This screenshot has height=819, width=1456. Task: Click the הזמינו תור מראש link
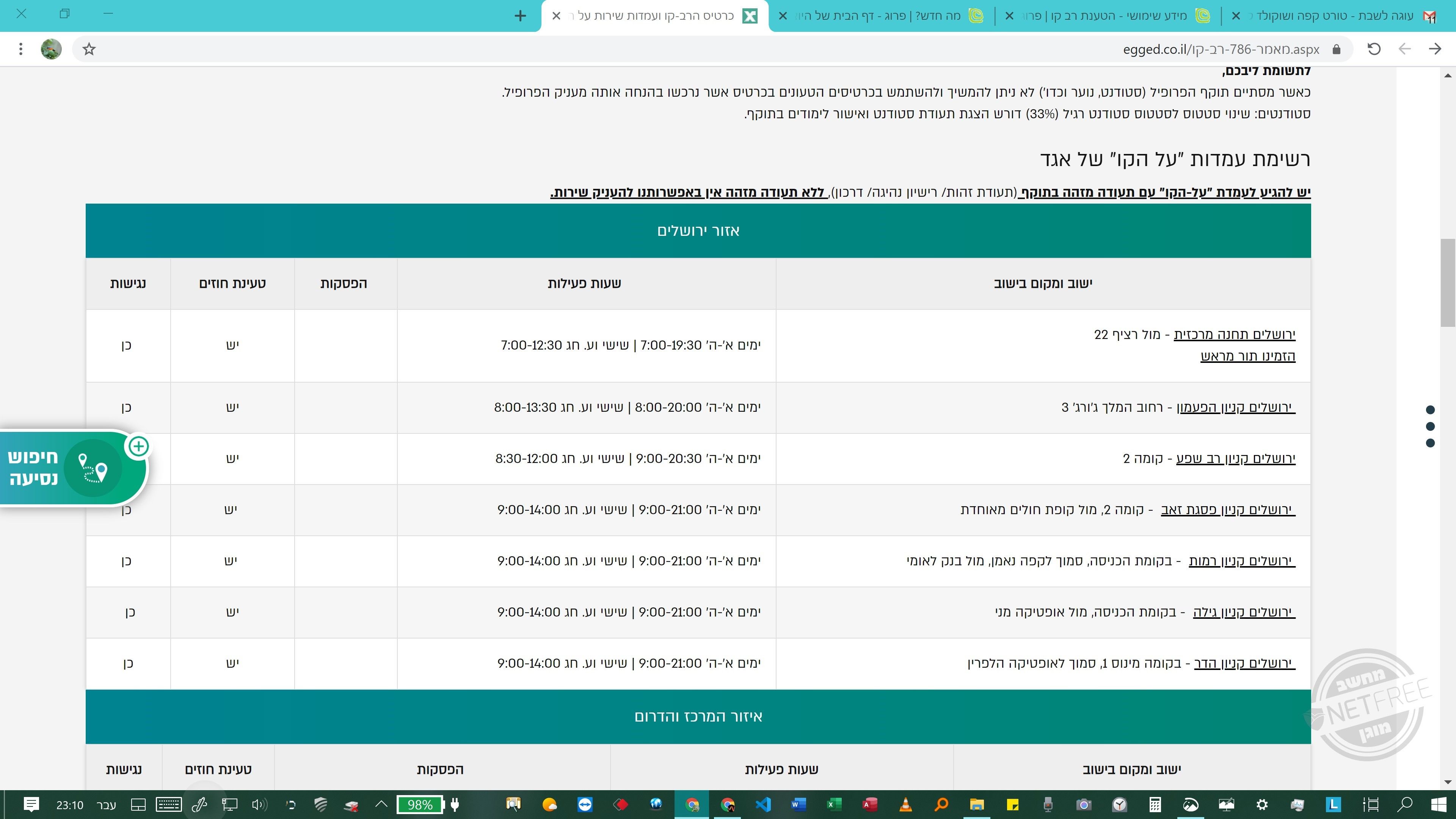click(1247, 356)
